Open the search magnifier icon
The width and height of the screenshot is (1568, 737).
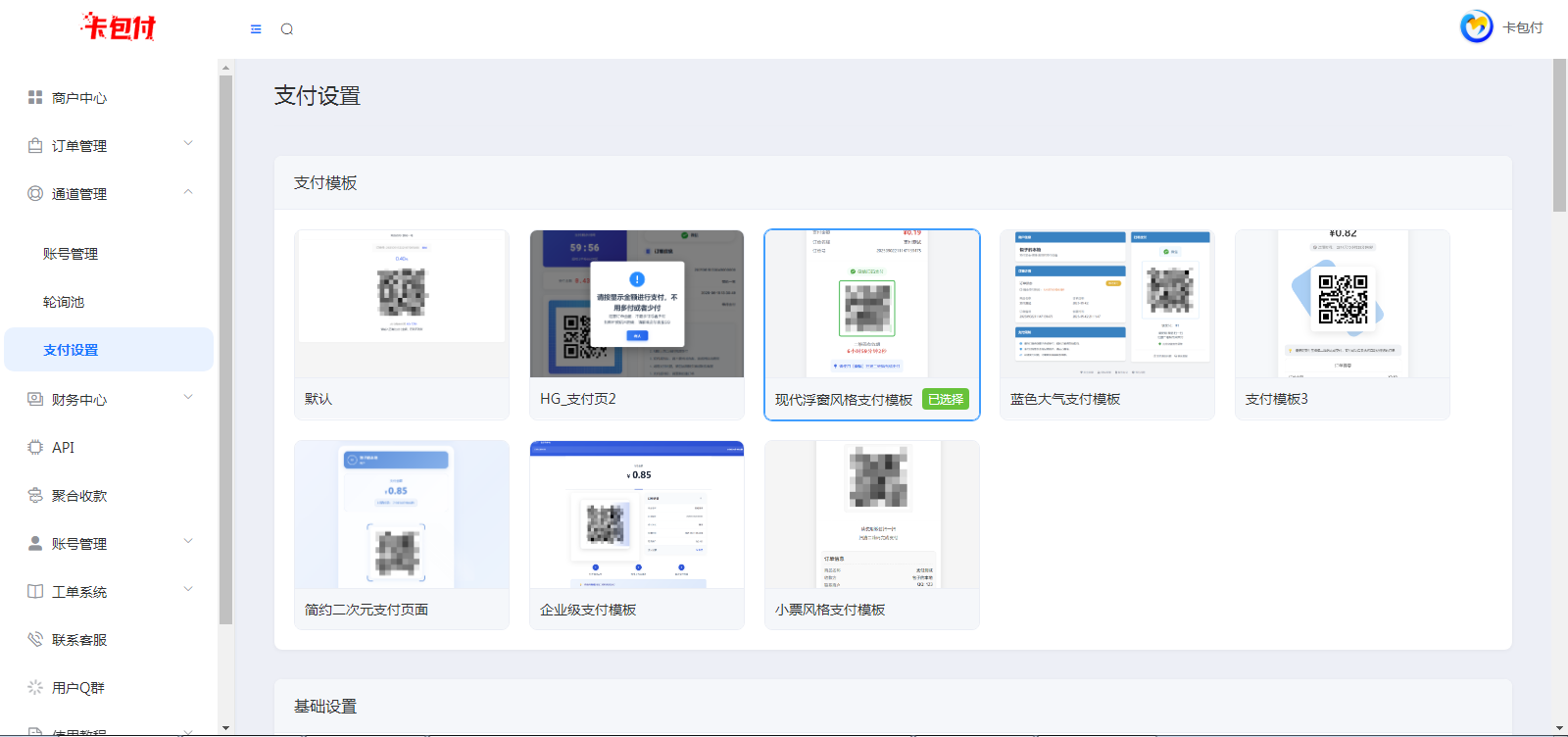click(x=287, y=29)
